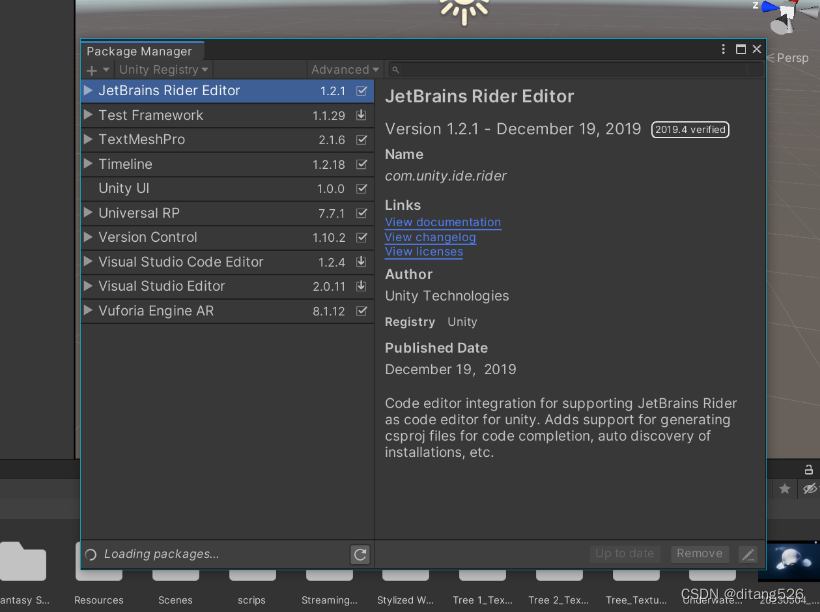Click the Visual Studio Editor download icon
820x612 pixels.
pyautogui.click(x=361, y=286)
